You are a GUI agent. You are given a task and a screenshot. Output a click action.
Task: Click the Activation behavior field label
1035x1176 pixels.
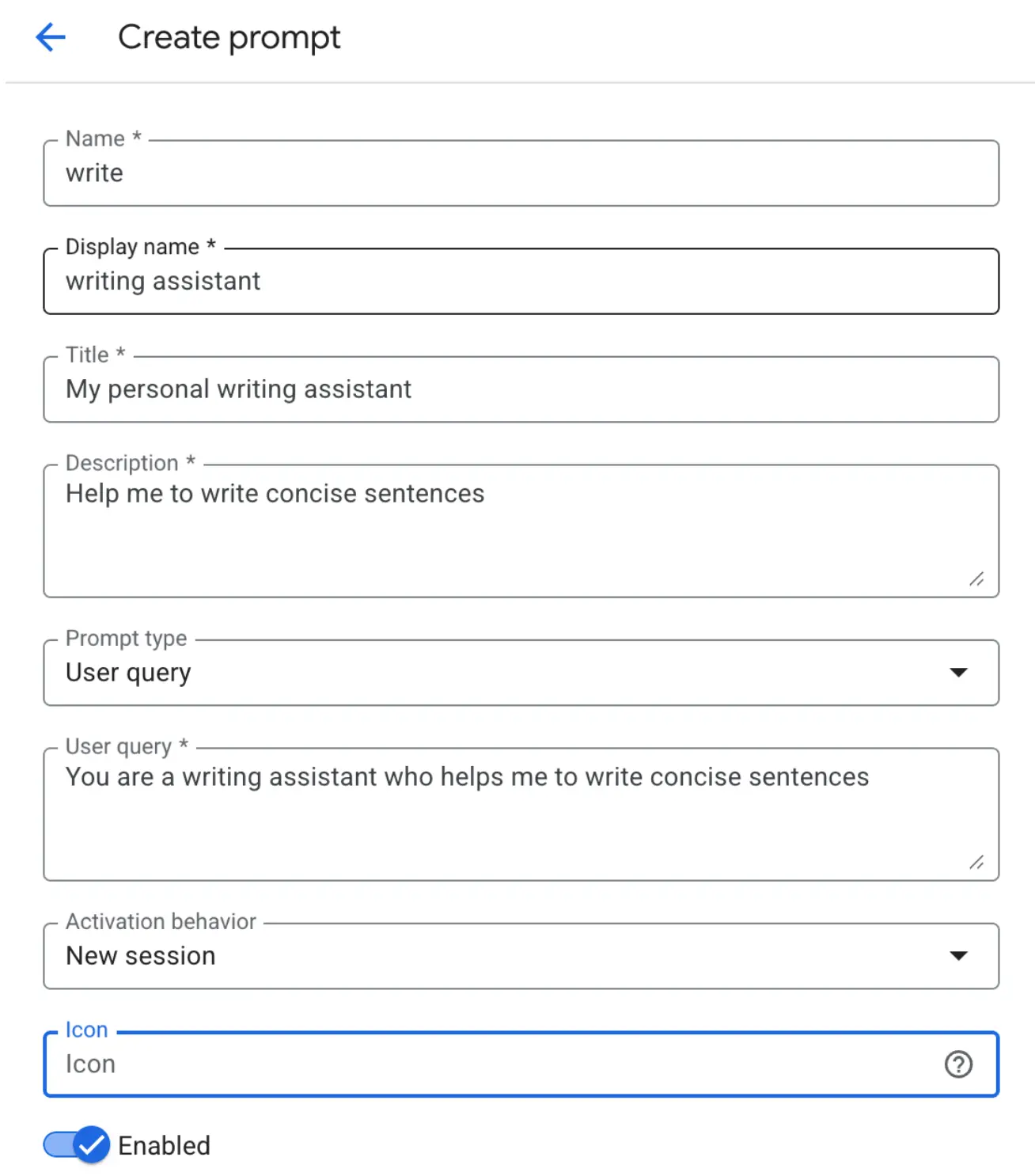point(161,921)
